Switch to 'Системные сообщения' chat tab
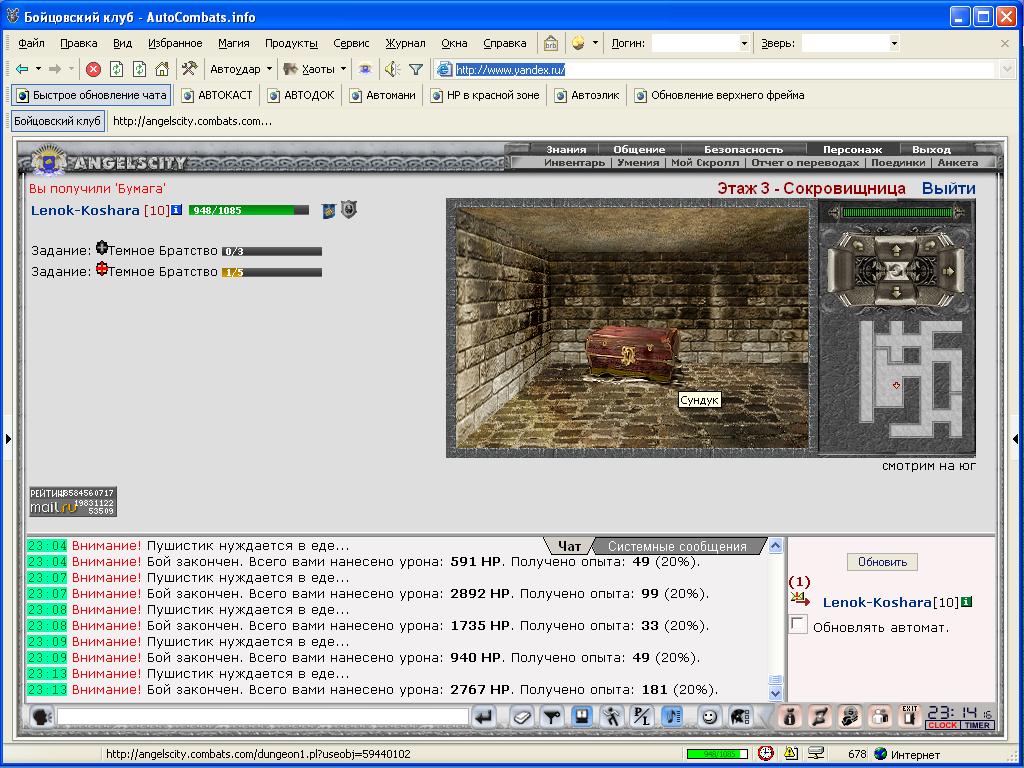1024x768 pixels. [677, 546]
